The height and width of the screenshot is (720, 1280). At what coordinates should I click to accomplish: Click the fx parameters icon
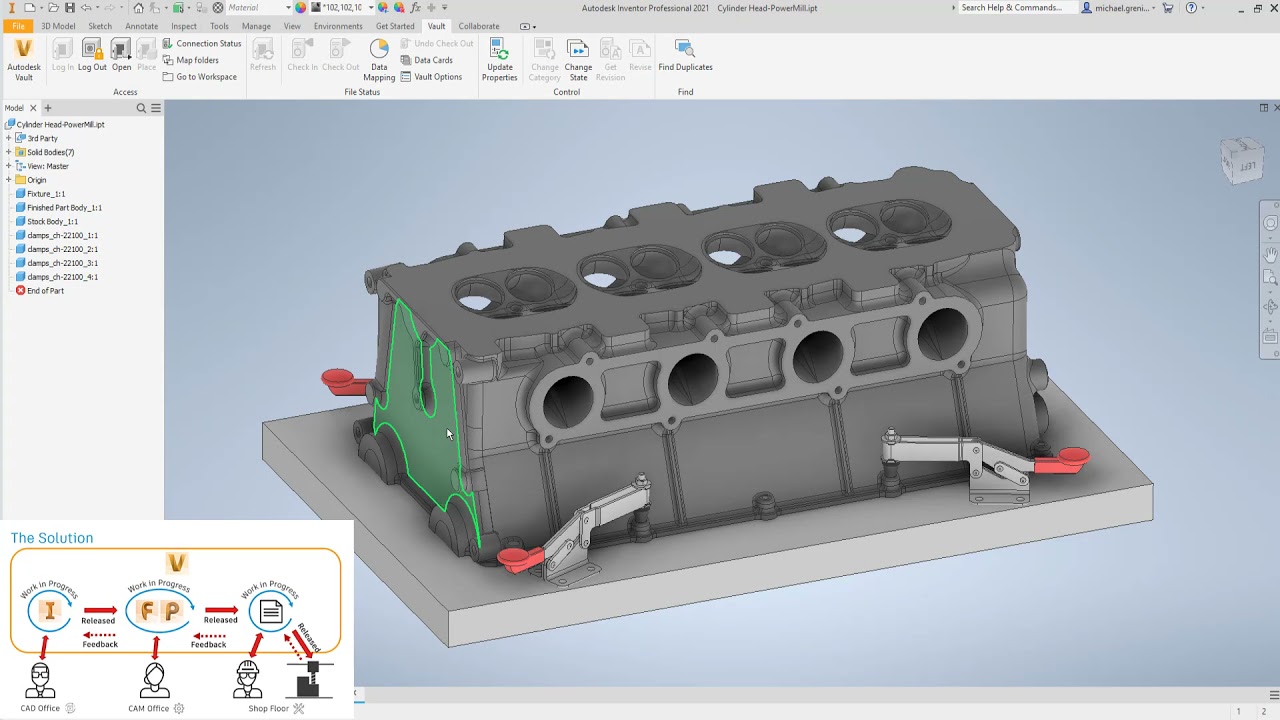tap(414, 8)
